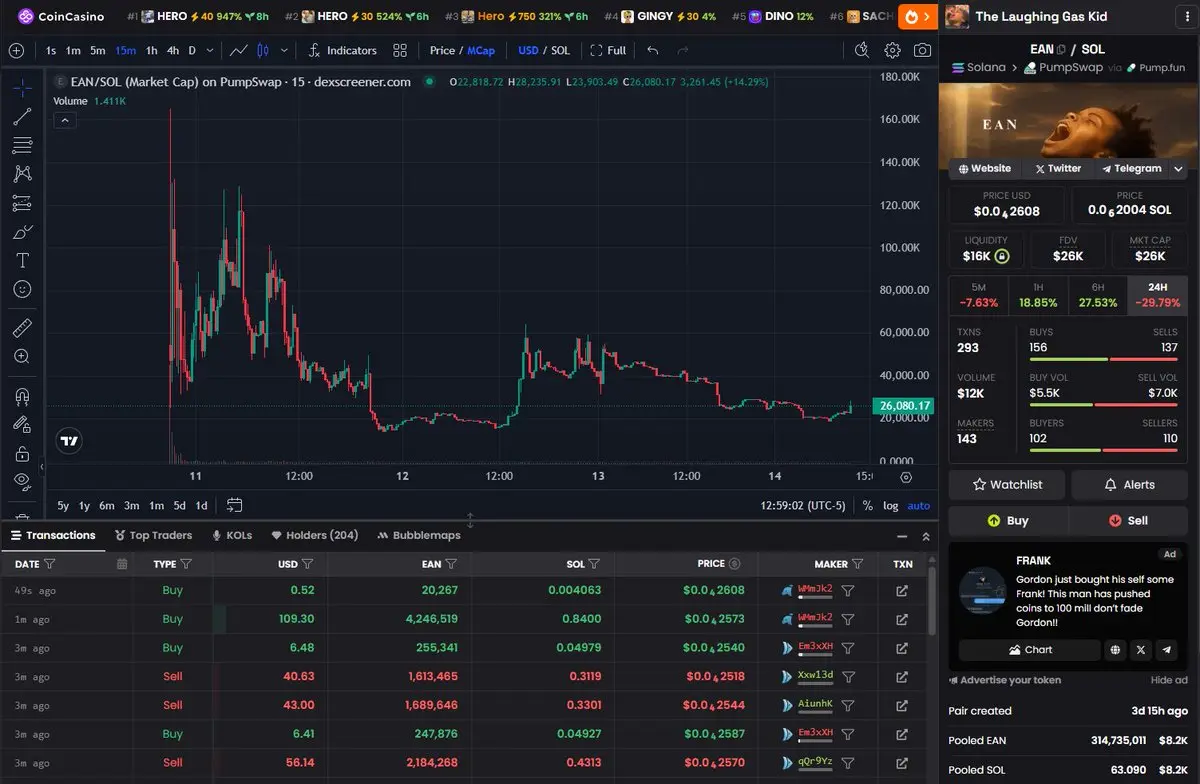
Task: Filter by maker Xxw13d funnel icon
Action: 848,676
